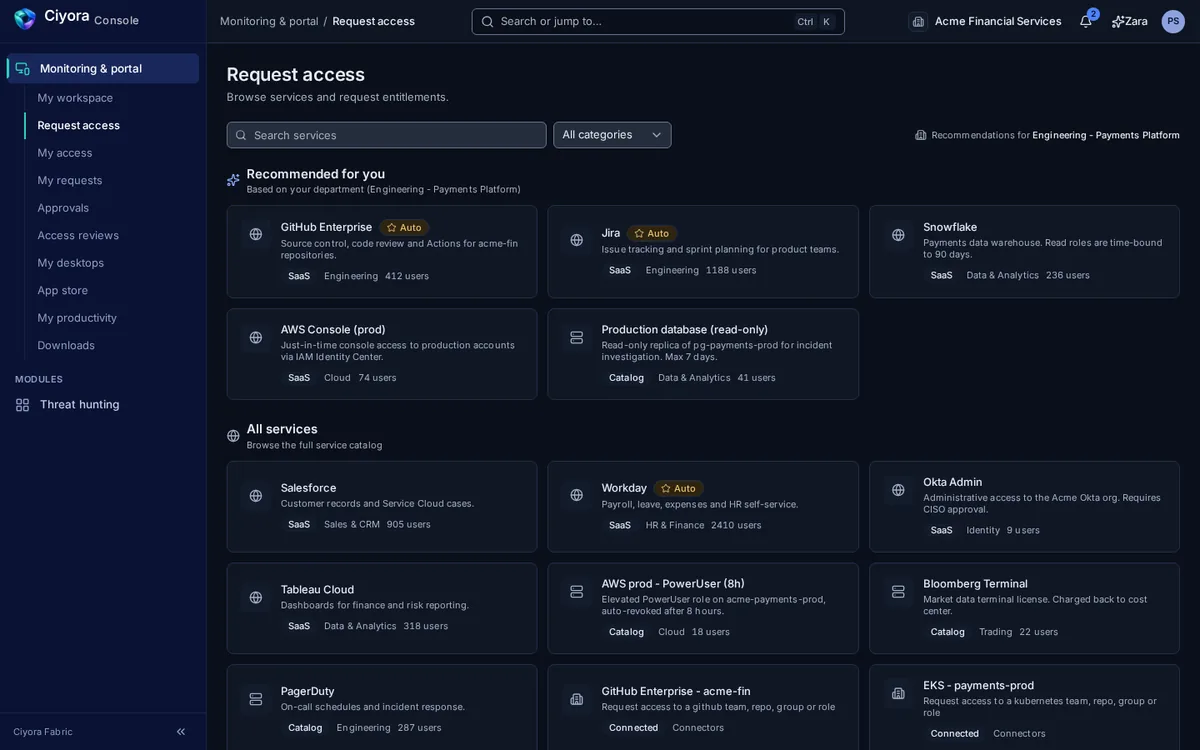Open the Okta Admin service card

point(1024,507)
